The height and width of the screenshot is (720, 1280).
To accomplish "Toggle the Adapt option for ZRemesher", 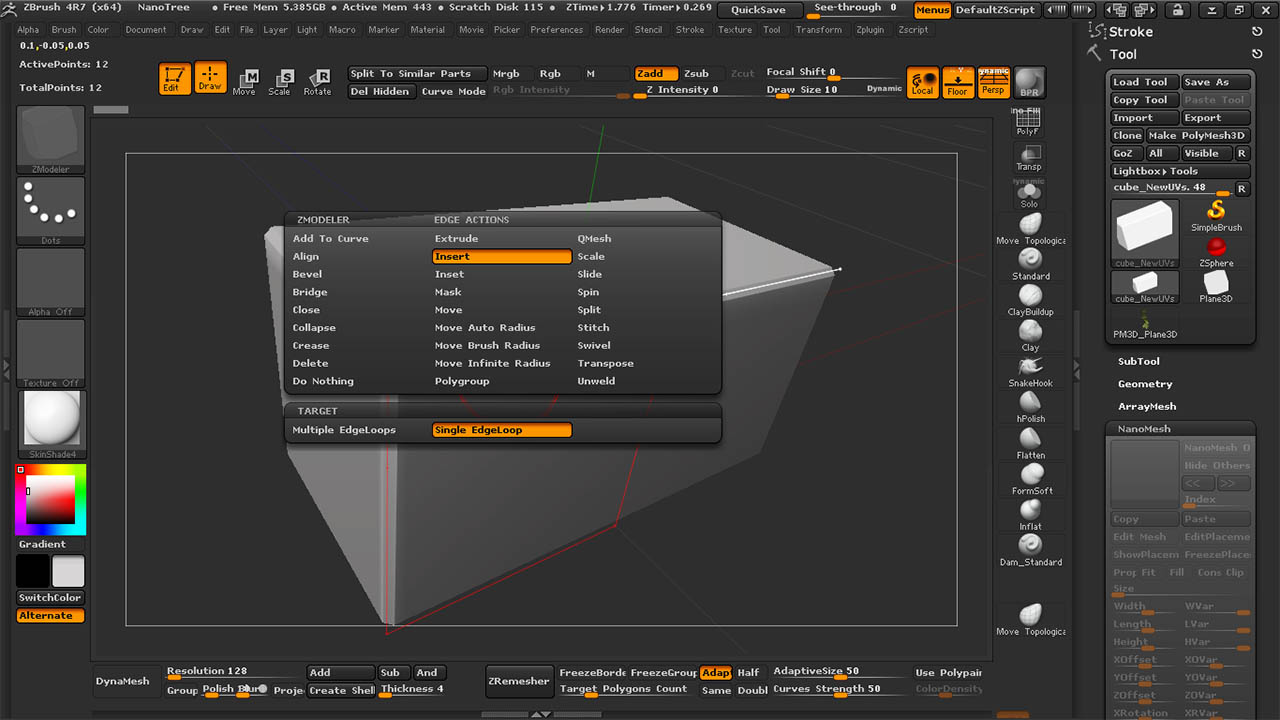I will coord(715,673).
